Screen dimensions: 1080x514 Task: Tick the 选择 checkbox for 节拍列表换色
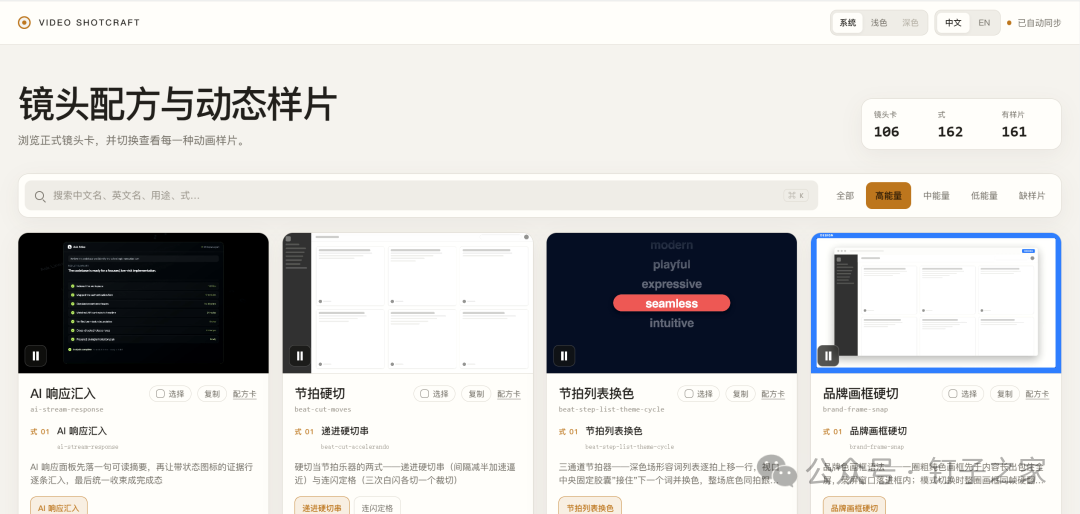[689, 394]
